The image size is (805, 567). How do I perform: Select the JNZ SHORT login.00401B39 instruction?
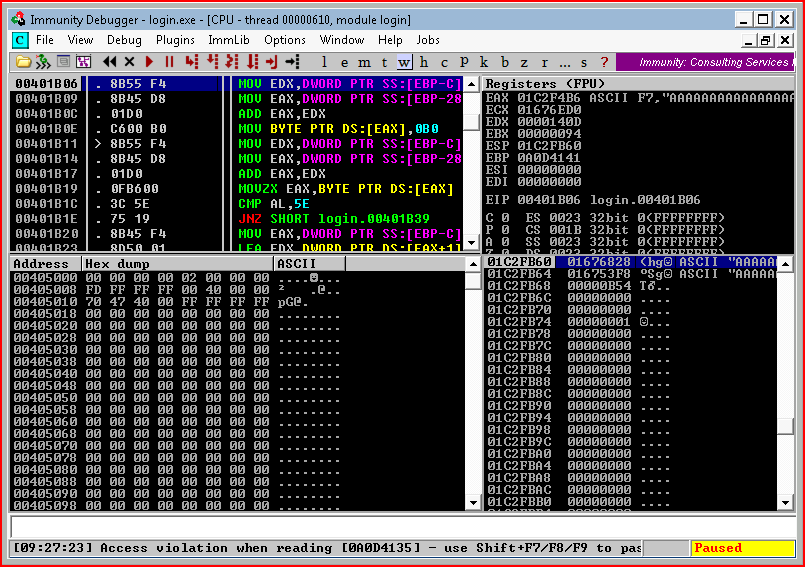(334, 219)
